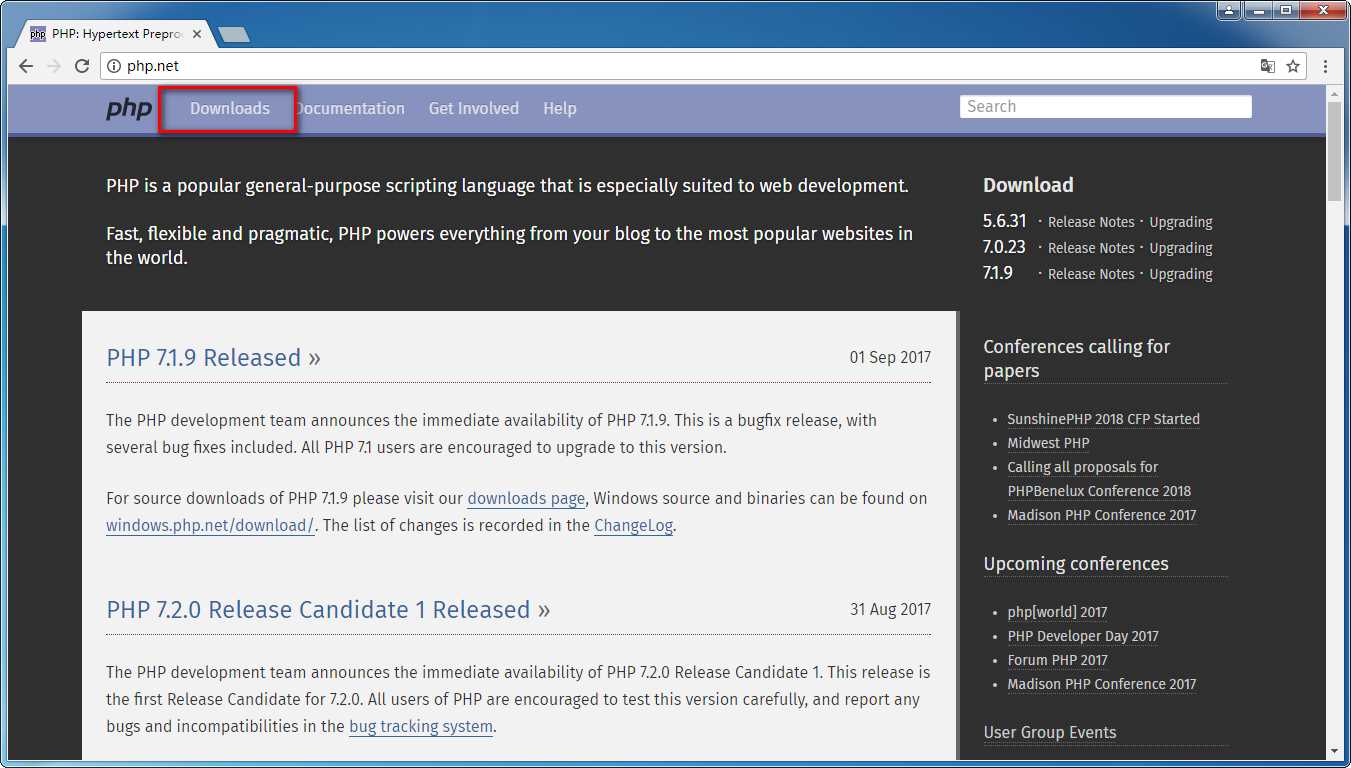Click the Chrome user profile icon
This screenshot has width=1351, height=768.
coord(1229,10)
